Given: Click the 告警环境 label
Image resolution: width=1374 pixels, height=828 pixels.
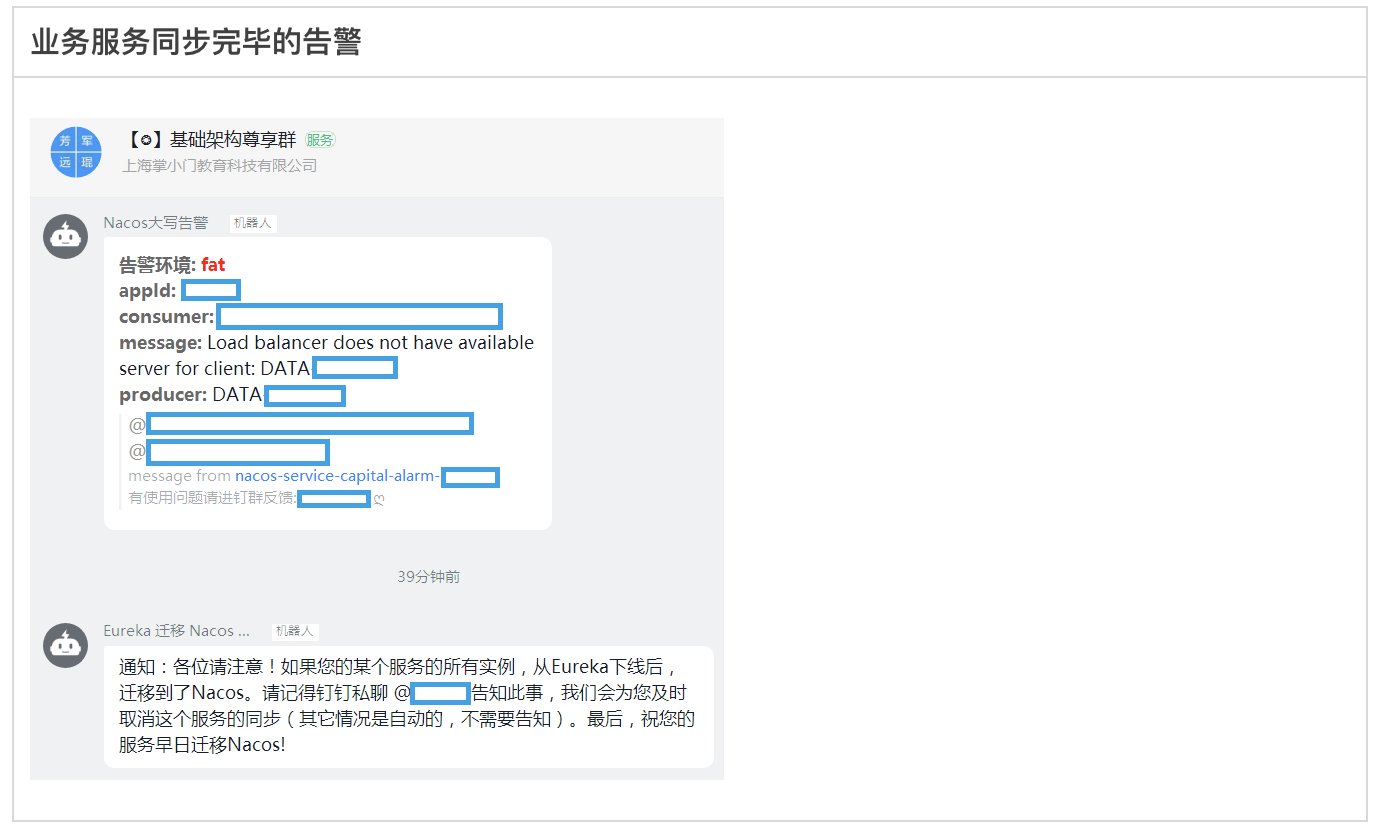Looking at the screenshot, I should click(x=157, y=265).
